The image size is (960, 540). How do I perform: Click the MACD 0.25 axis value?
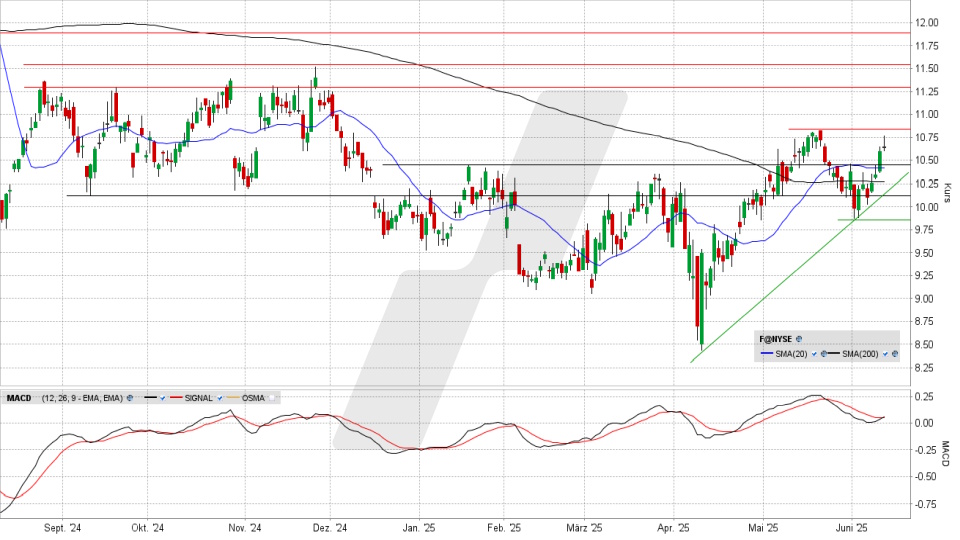[x=925, y=397]
